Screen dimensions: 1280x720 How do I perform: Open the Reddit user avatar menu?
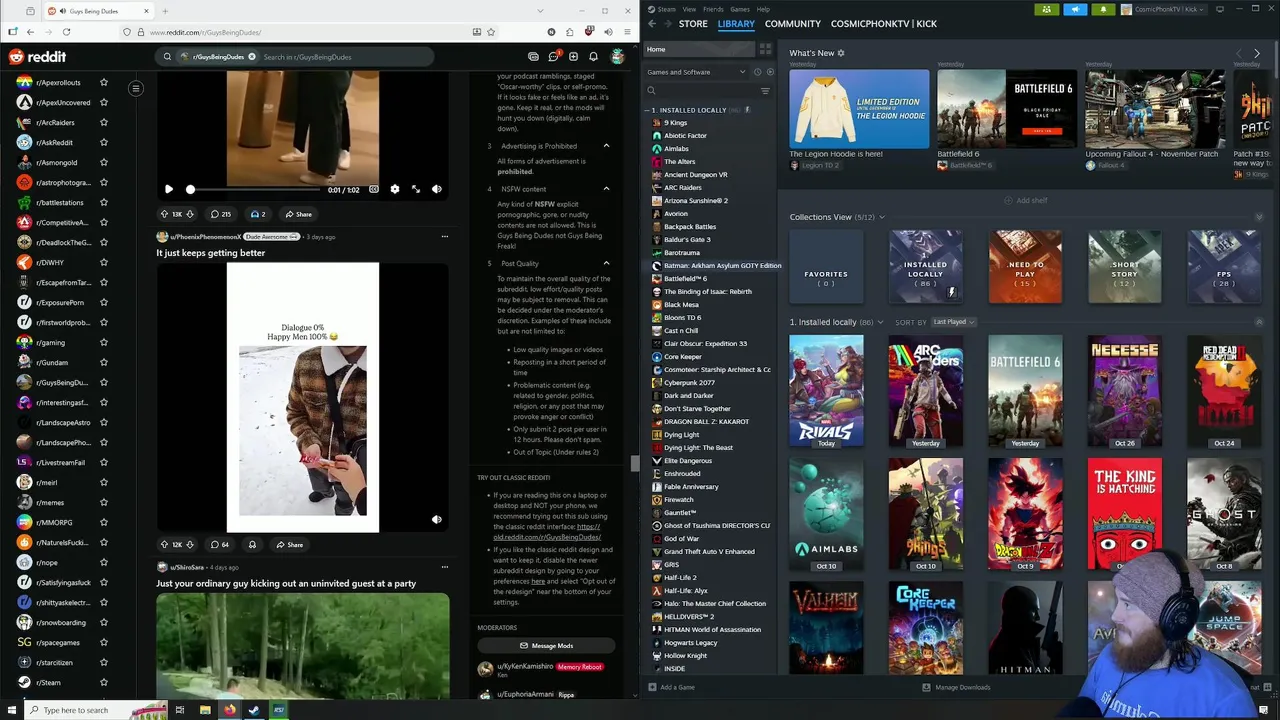pyautogui.click(x=619, y=57)
